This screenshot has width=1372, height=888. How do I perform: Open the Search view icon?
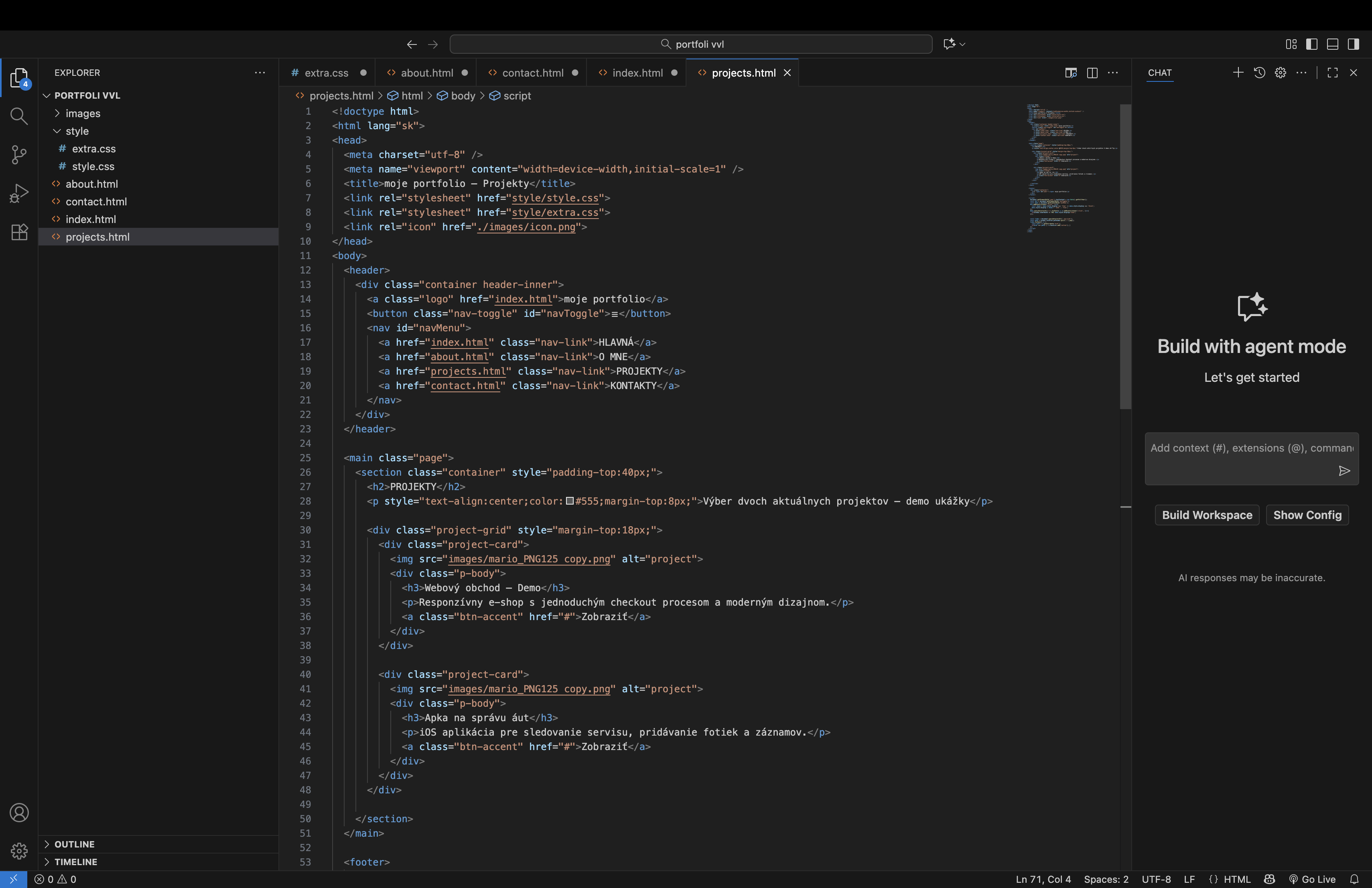tap(19, 116)
